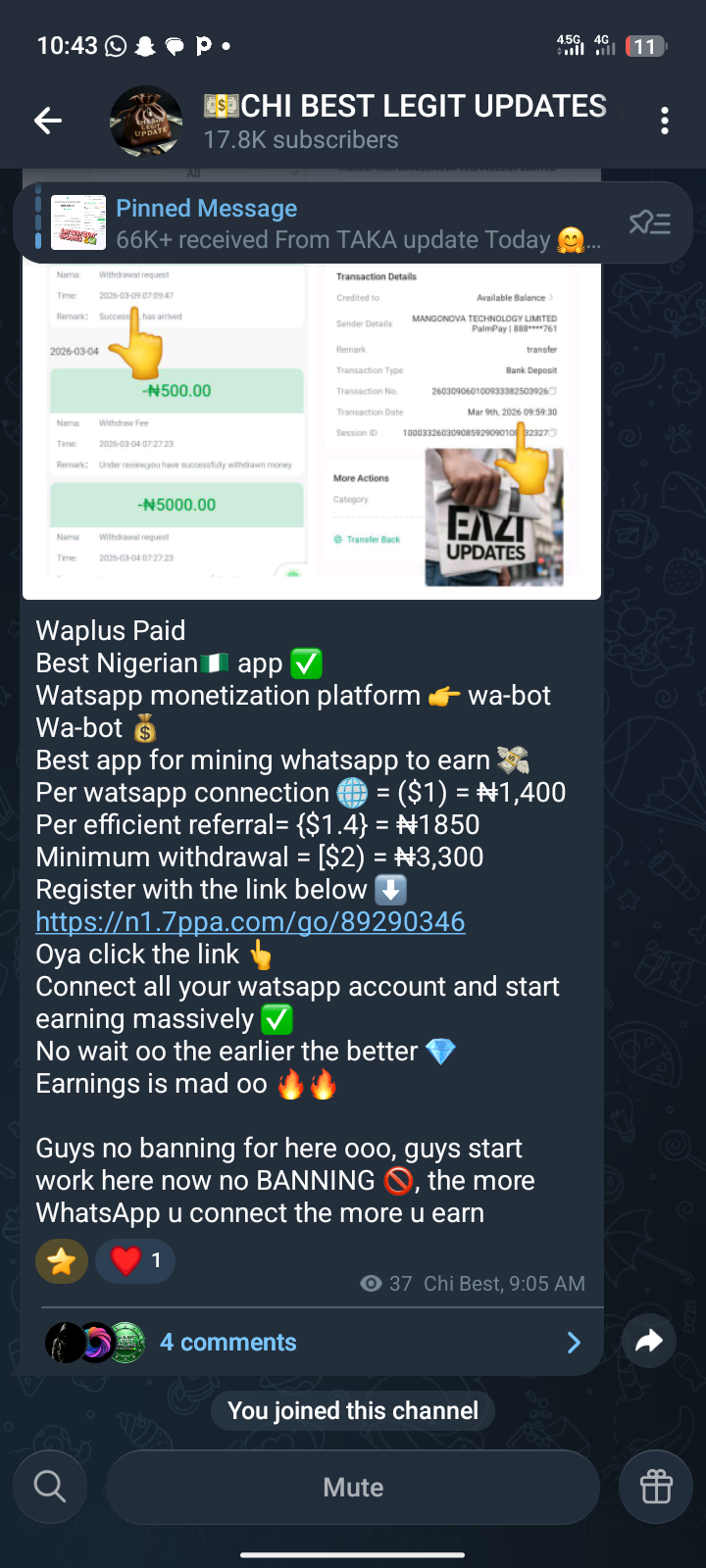This screenshot has width=706, height=1568.
Task: Open the gift box icon
Action: click(656, 1487)
